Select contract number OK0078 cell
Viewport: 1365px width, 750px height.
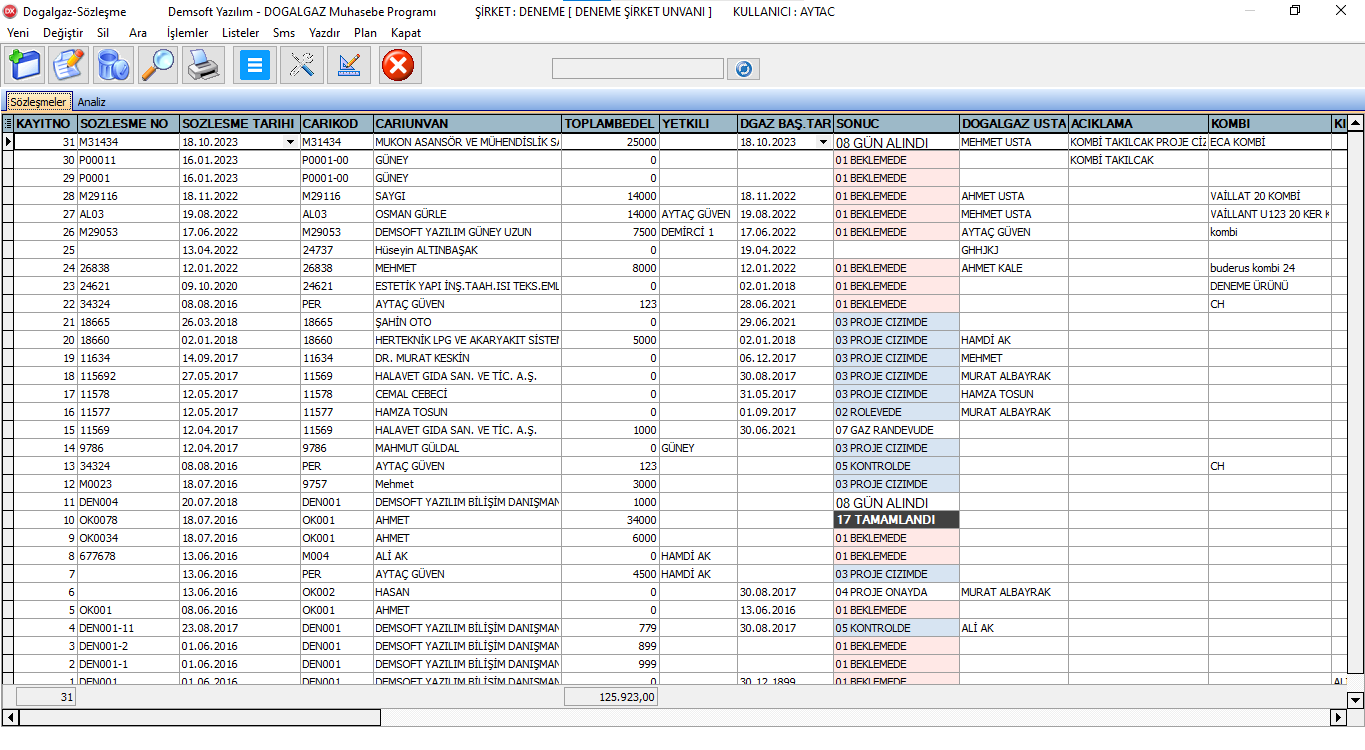(128, 520)
